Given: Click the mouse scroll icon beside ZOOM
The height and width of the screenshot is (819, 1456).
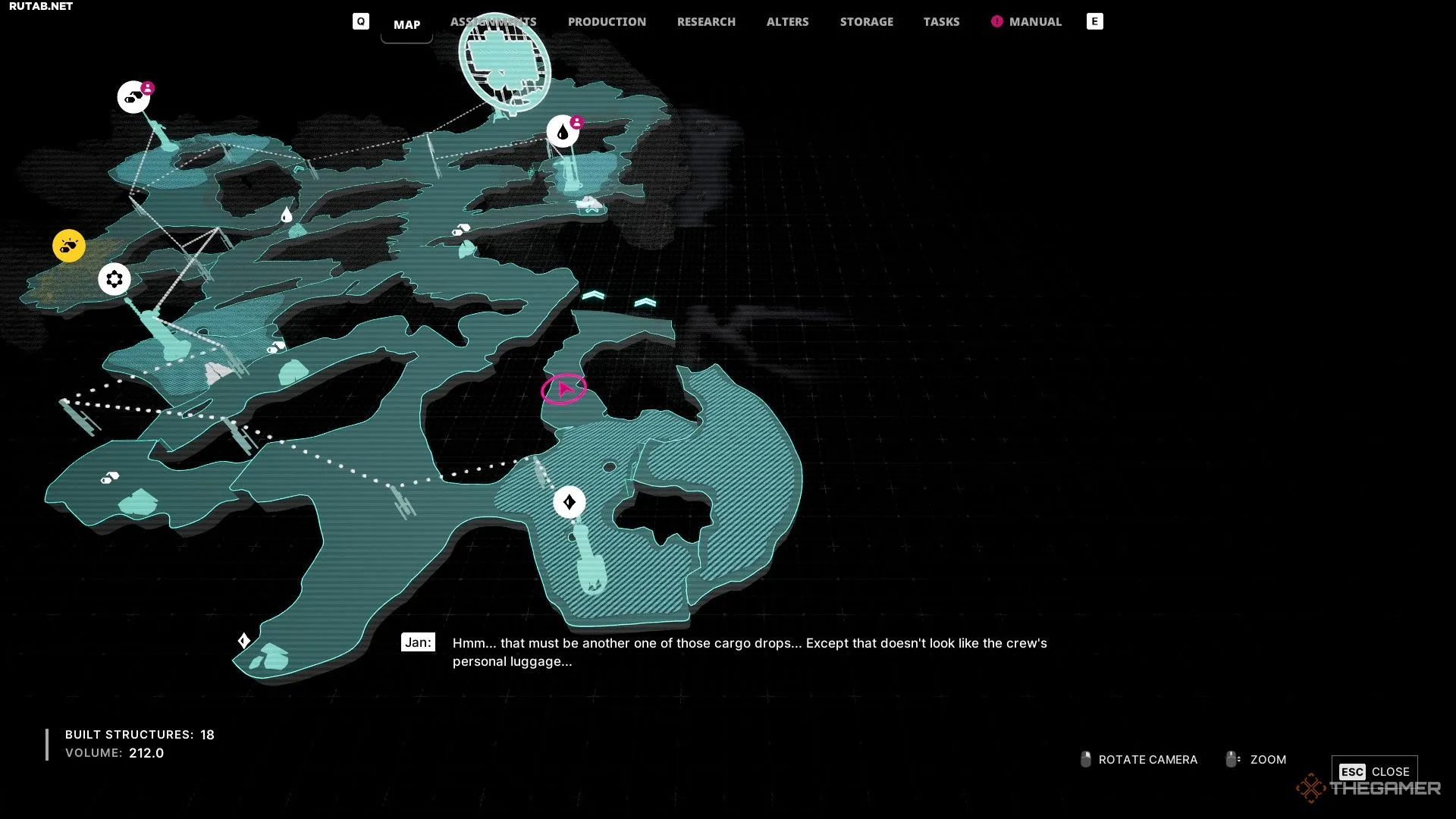Looking at the screenshot, I should [x=1233, y=759].
